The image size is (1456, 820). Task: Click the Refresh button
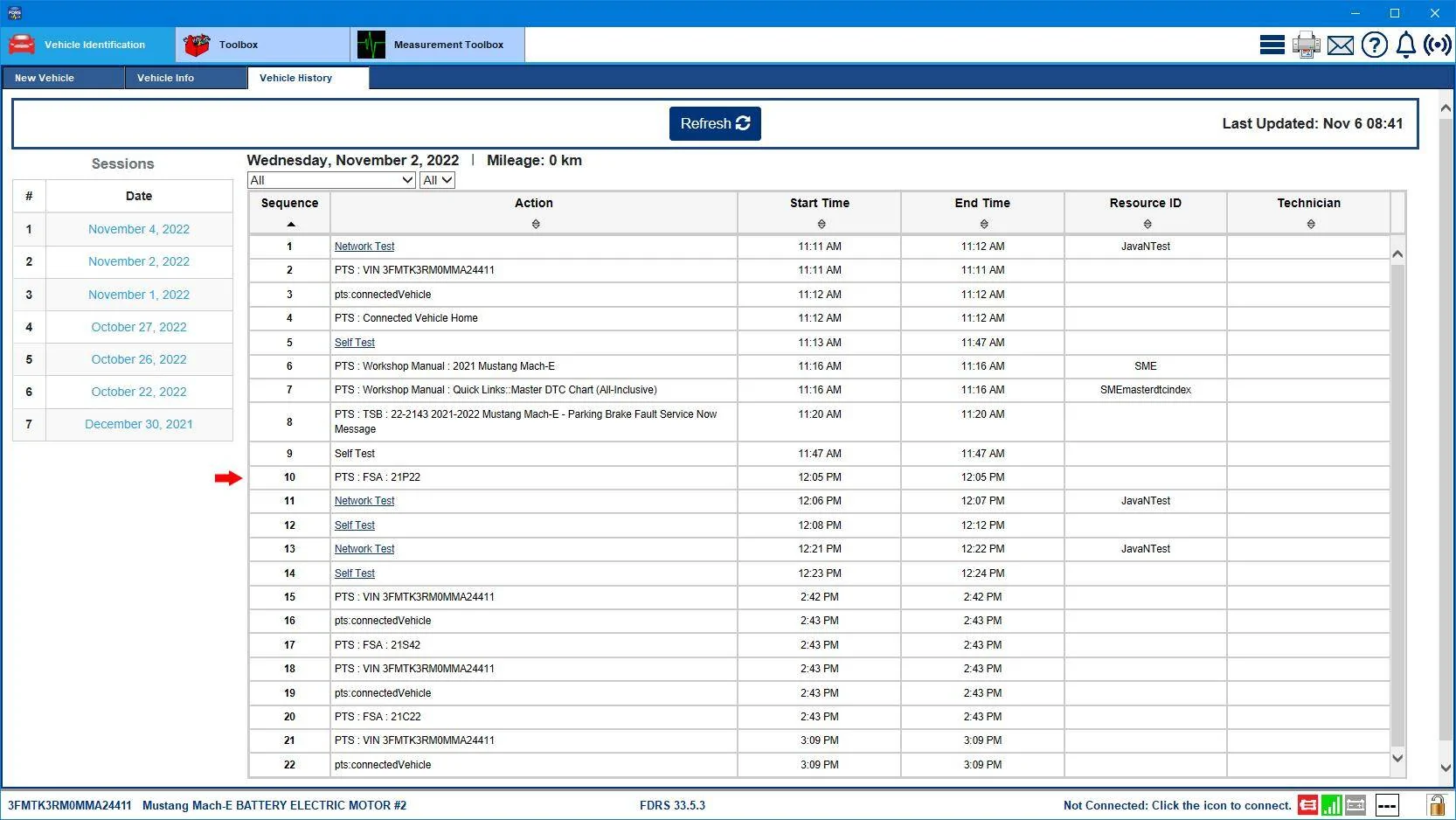coord(715,123)
